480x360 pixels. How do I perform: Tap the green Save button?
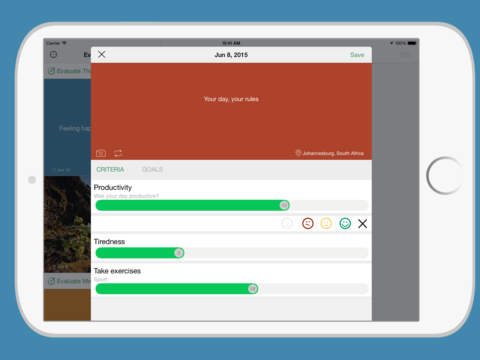pyautogui.click(x=357, y=55)
